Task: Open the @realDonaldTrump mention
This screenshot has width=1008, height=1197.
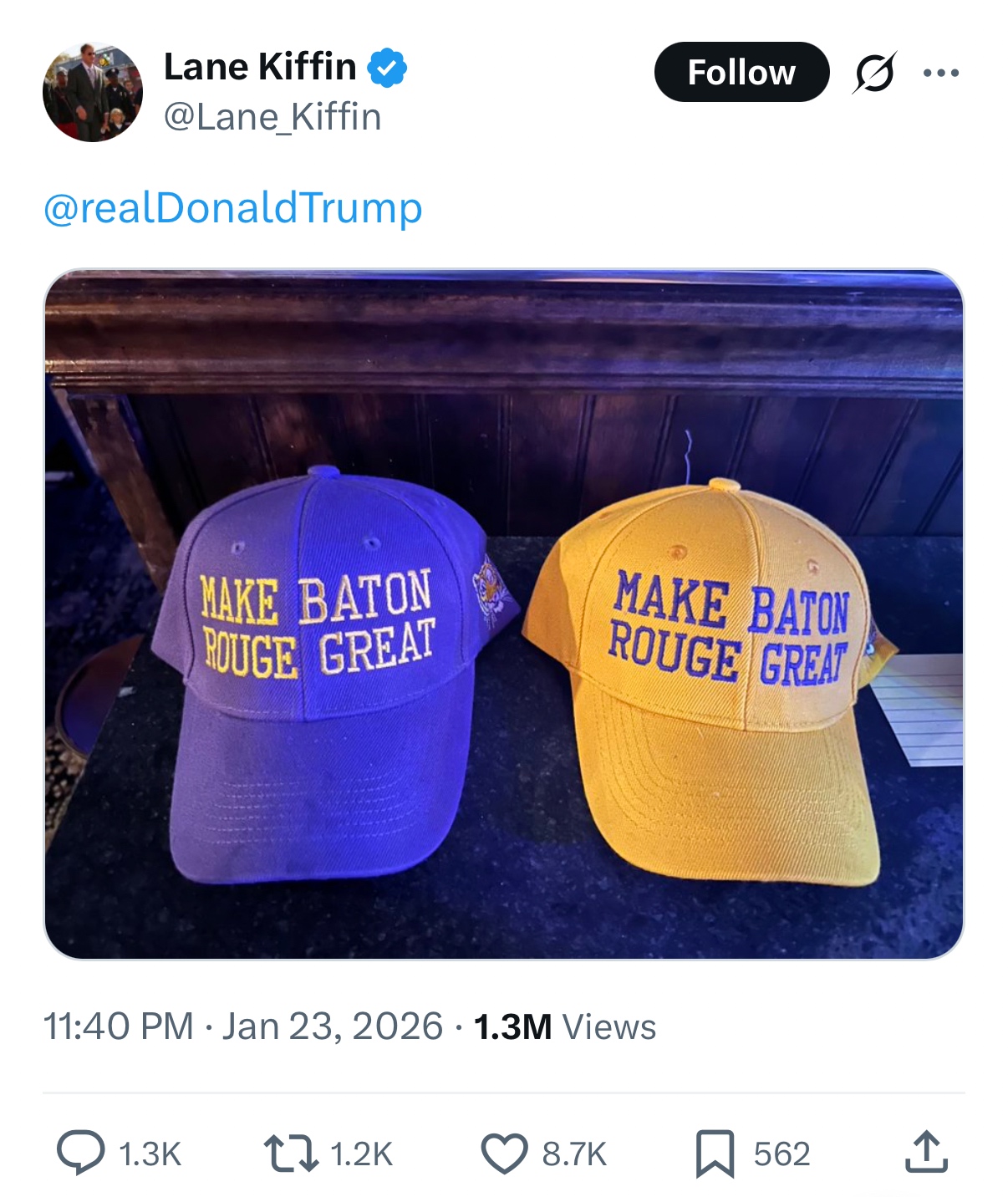Action: [232, 208]
